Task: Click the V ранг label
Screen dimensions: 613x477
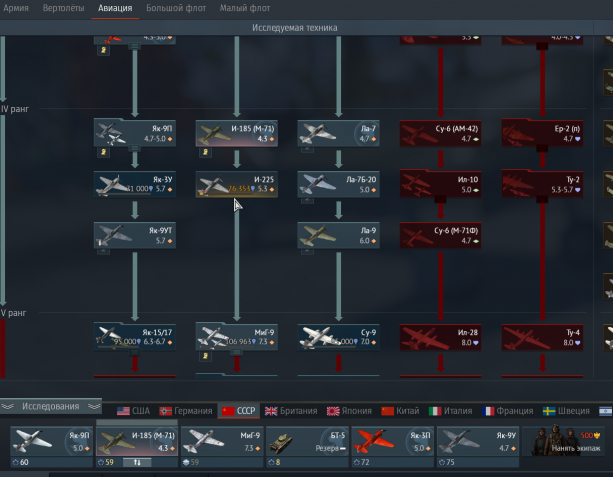Action: point(14,313)
